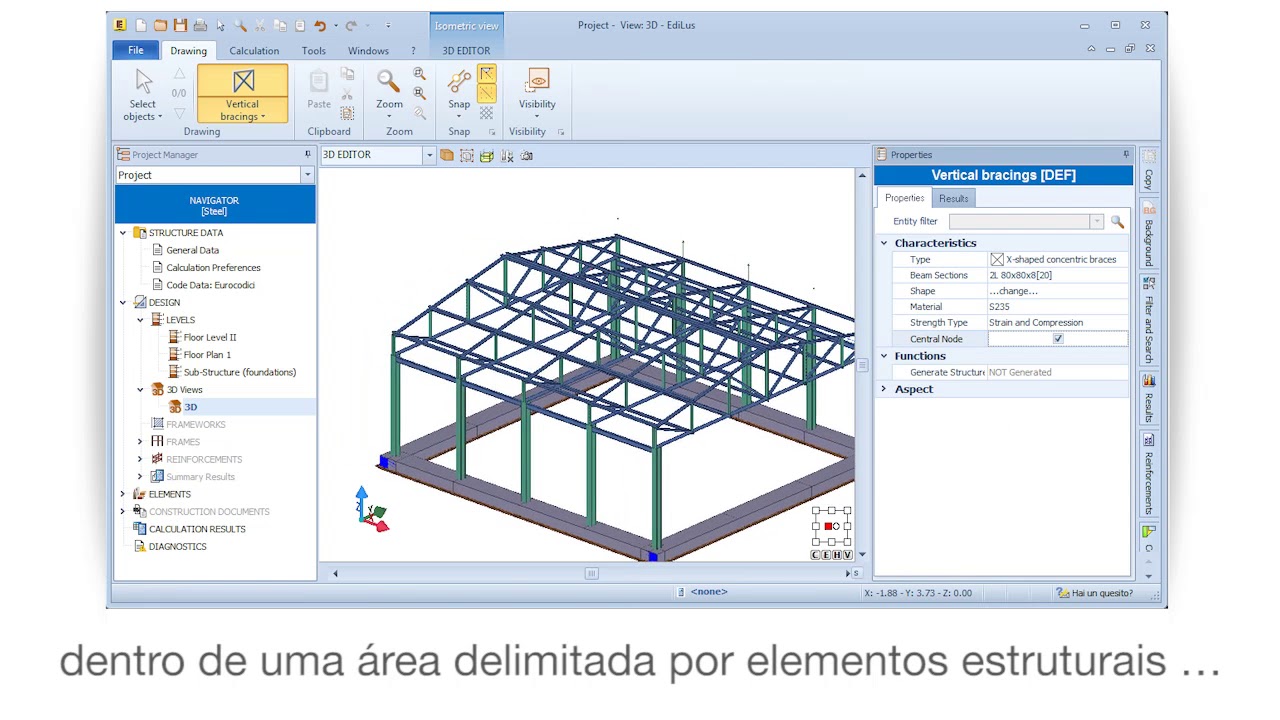Switch to the Calculation ribbon tab

254,51
